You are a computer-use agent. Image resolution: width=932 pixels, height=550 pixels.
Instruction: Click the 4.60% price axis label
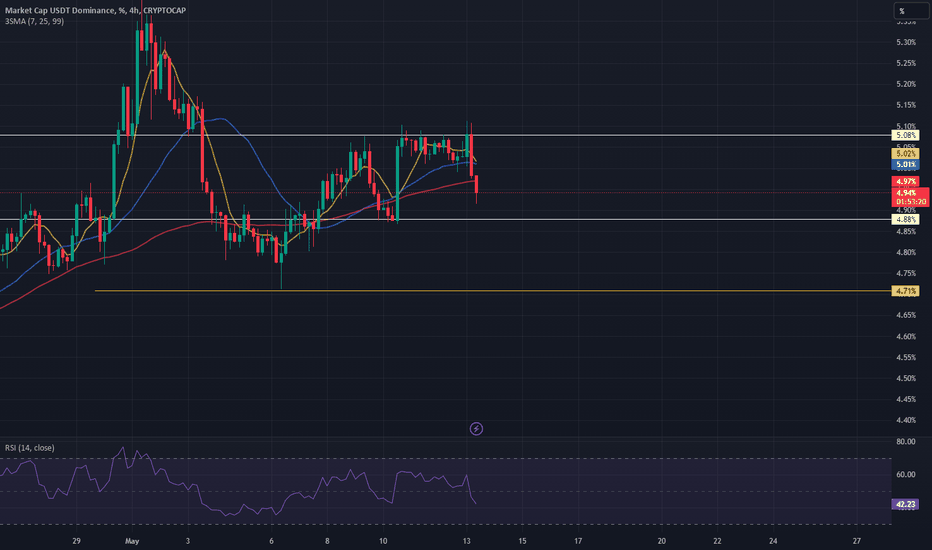coord(906,336)
